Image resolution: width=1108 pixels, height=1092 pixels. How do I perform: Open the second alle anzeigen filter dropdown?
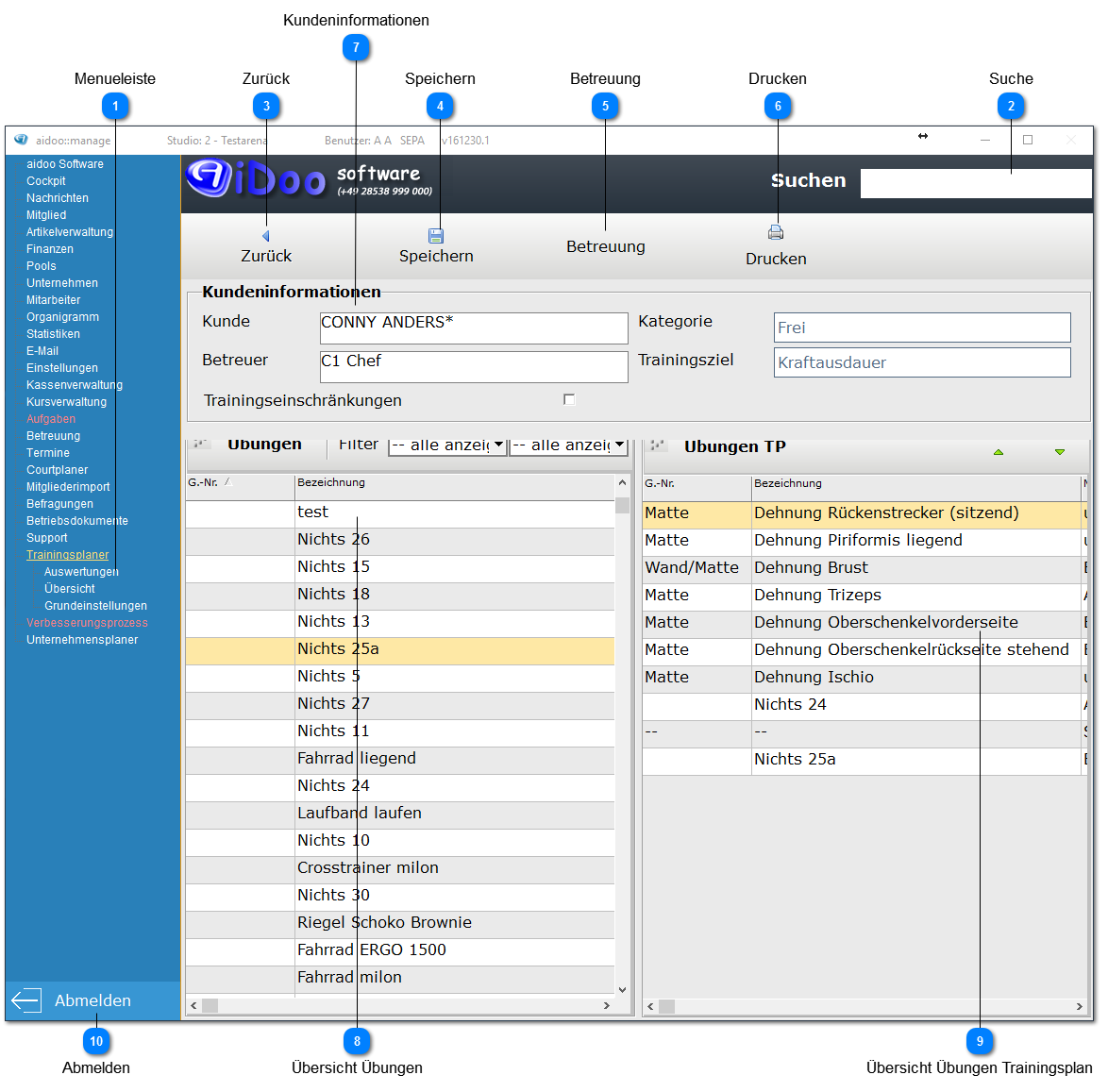point(568,445)
